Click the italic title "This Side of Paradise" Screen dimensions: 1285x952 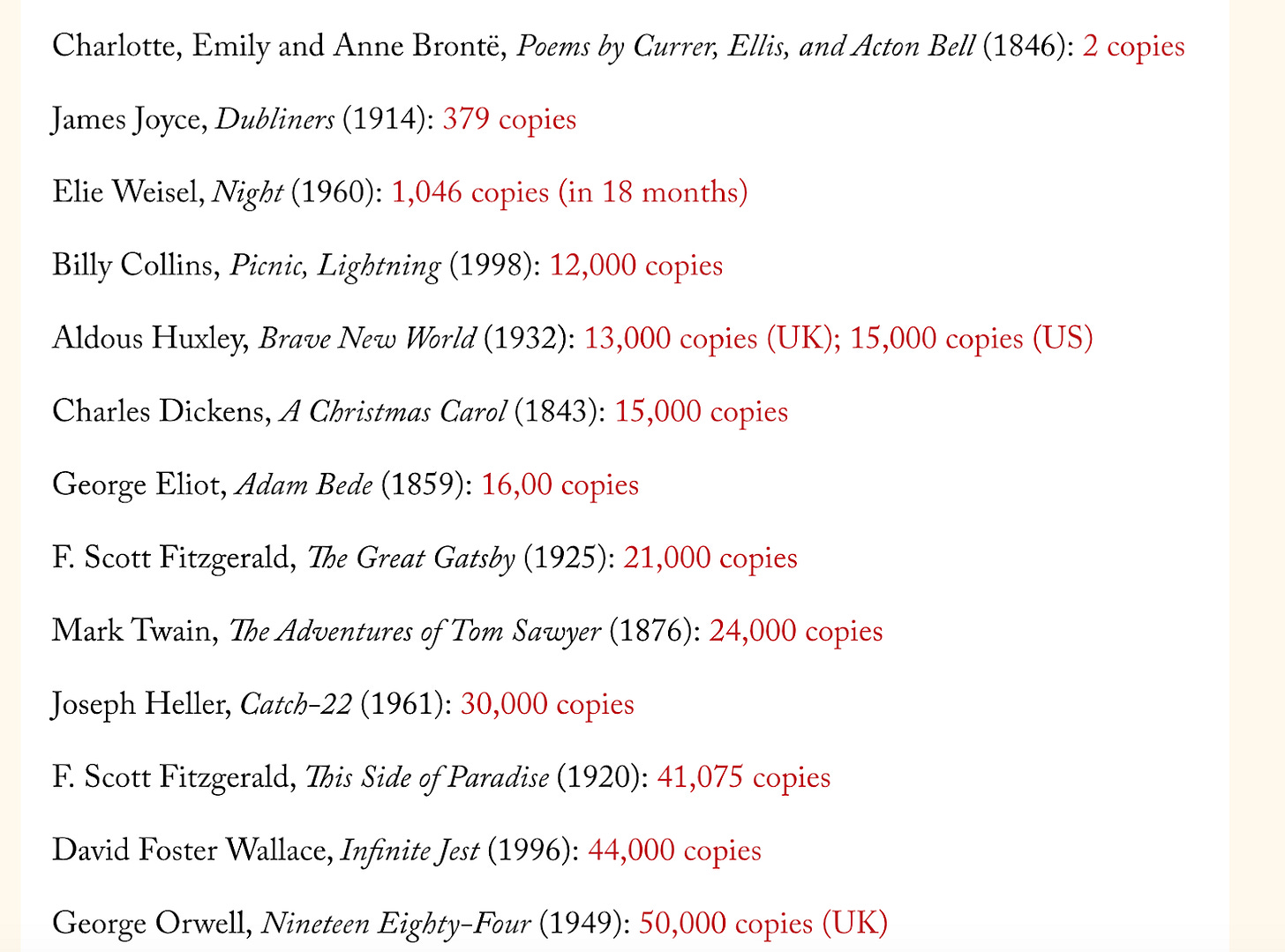tap(426, 777)
